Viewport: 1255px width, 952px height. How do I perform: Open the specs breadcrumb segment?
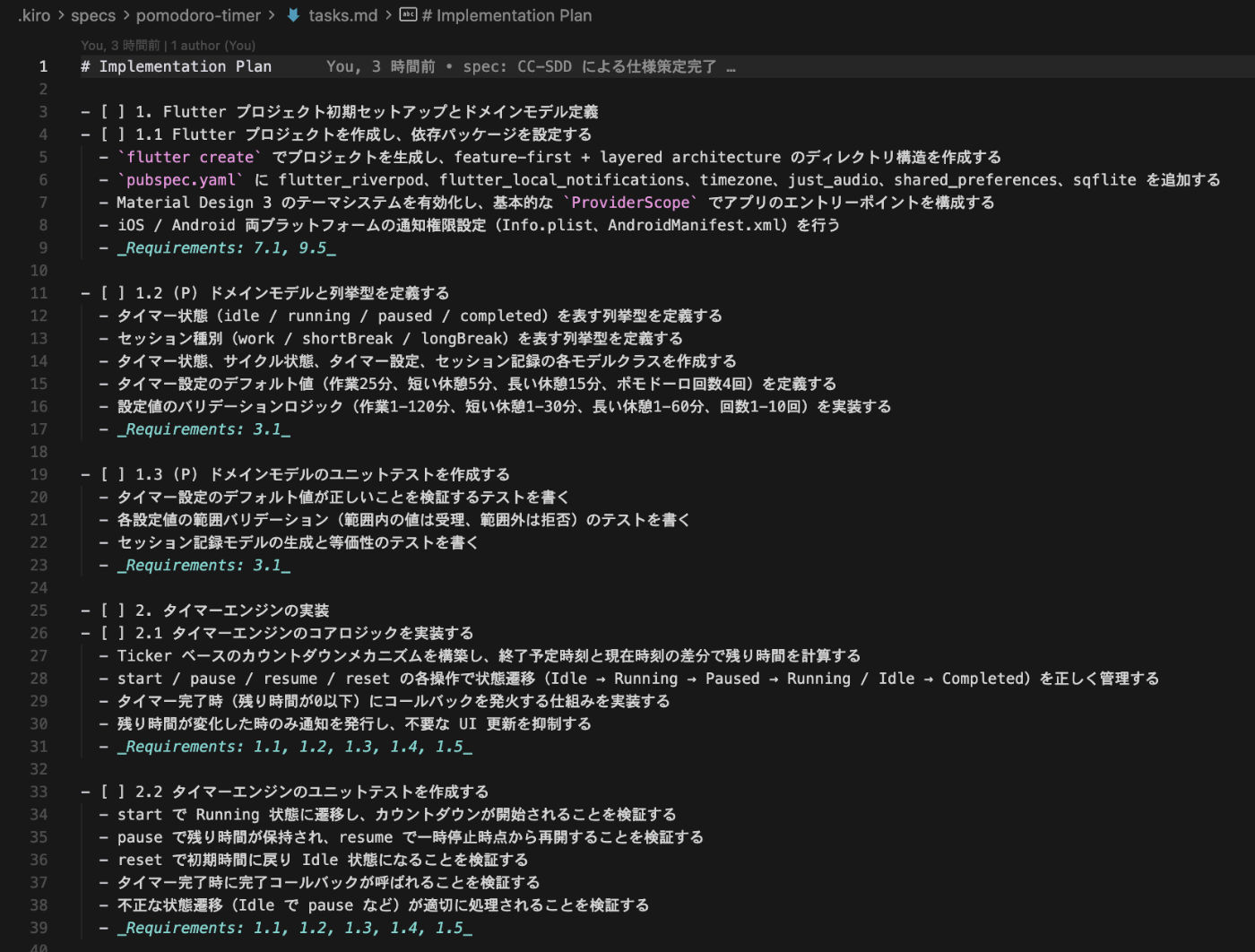[x=93, y=15]
